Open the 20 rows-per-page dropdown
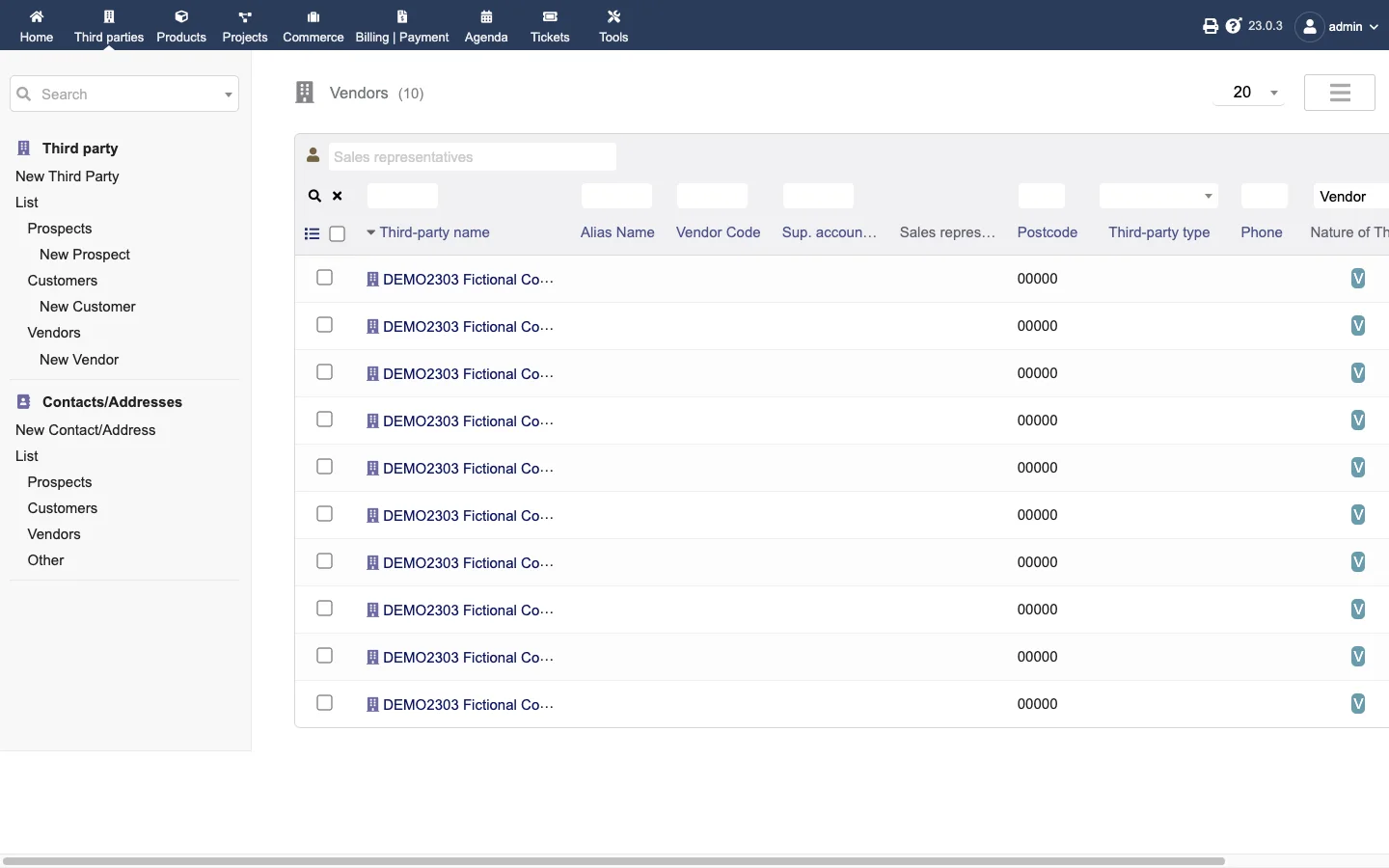1389x868 pixels. pyautogui.click(x=1249, y=93)
